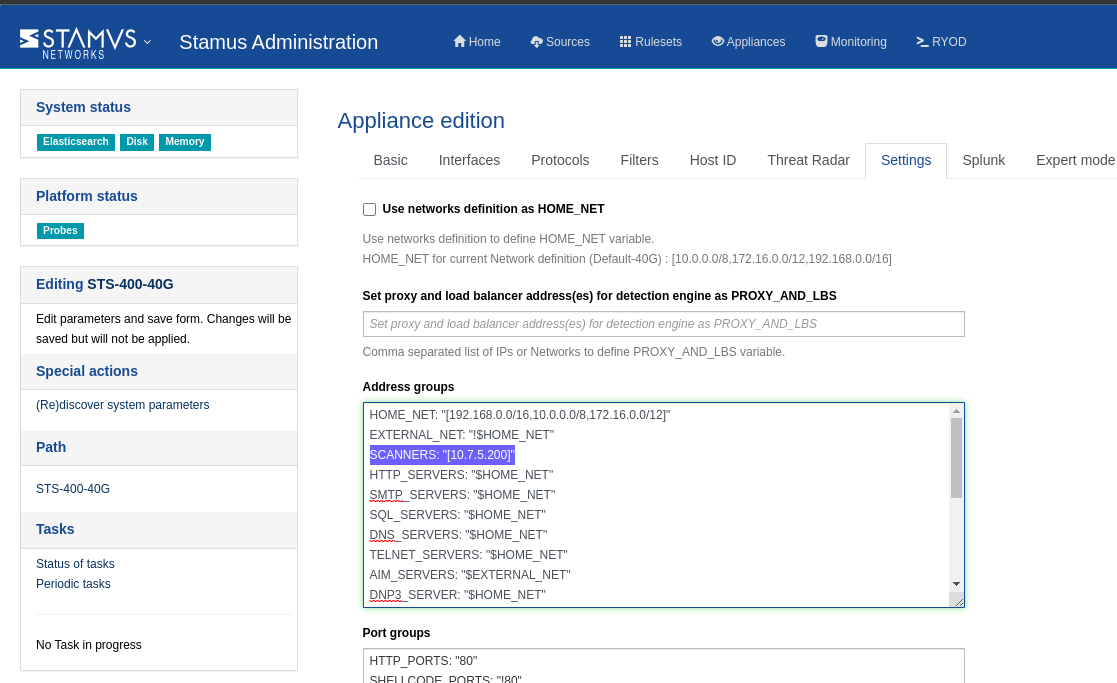Open the Filters tab
Image resolution: width=1117 pixels, height=683 pixels.
[x=639, y=160]
